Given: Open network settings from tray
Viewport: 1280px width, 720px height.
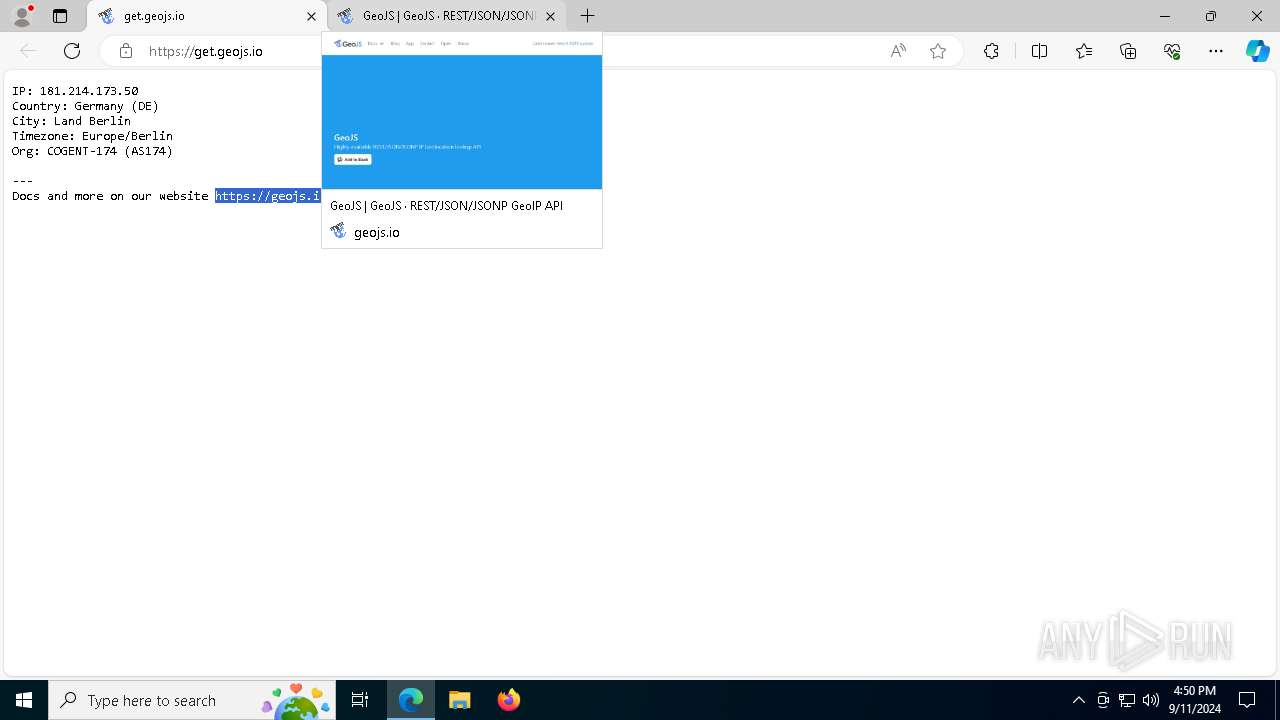Looking at the screenshot, I should pyautogui.click(x=1127, y=700).
